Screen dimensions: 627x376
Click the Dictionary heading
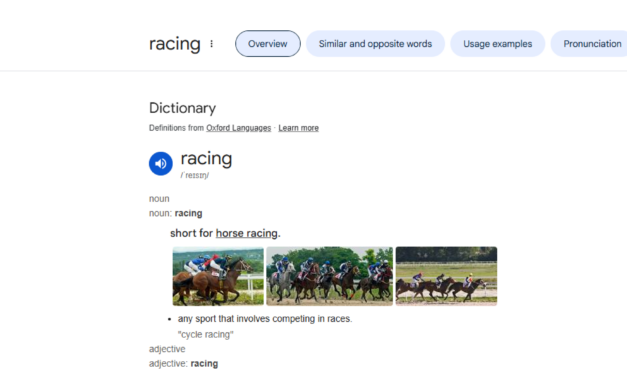(x=182, y=108)
